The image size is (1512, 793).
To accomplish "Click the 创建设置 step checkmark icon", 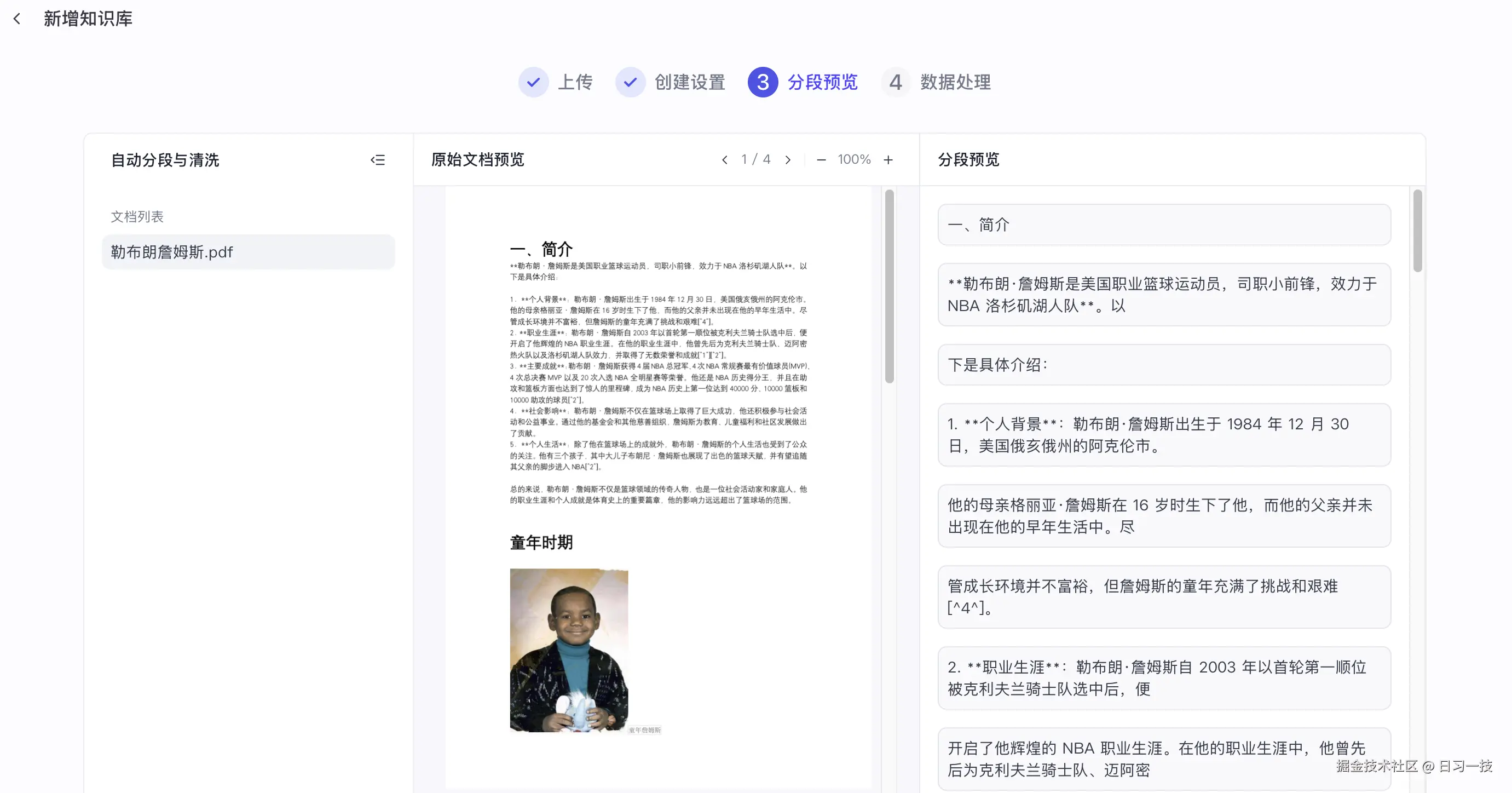I will [x=630, y=82].
